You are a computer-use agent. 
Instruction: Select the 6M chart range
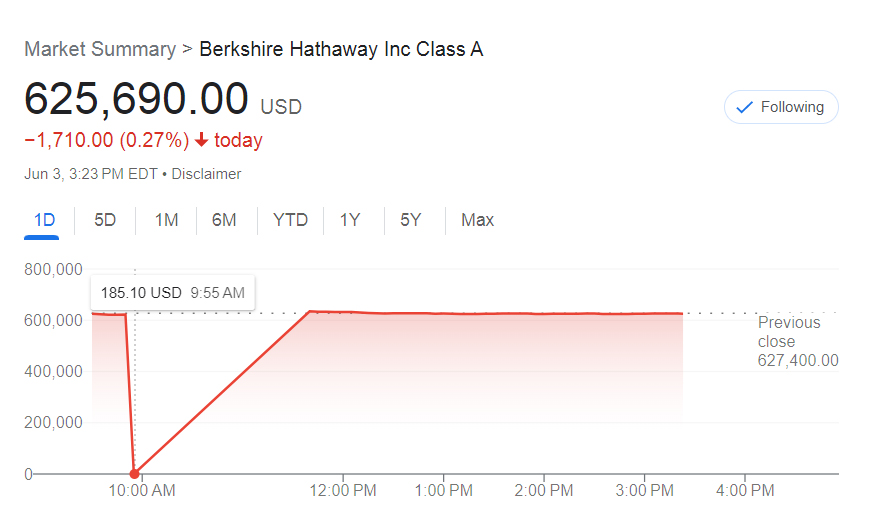point(224,220)
